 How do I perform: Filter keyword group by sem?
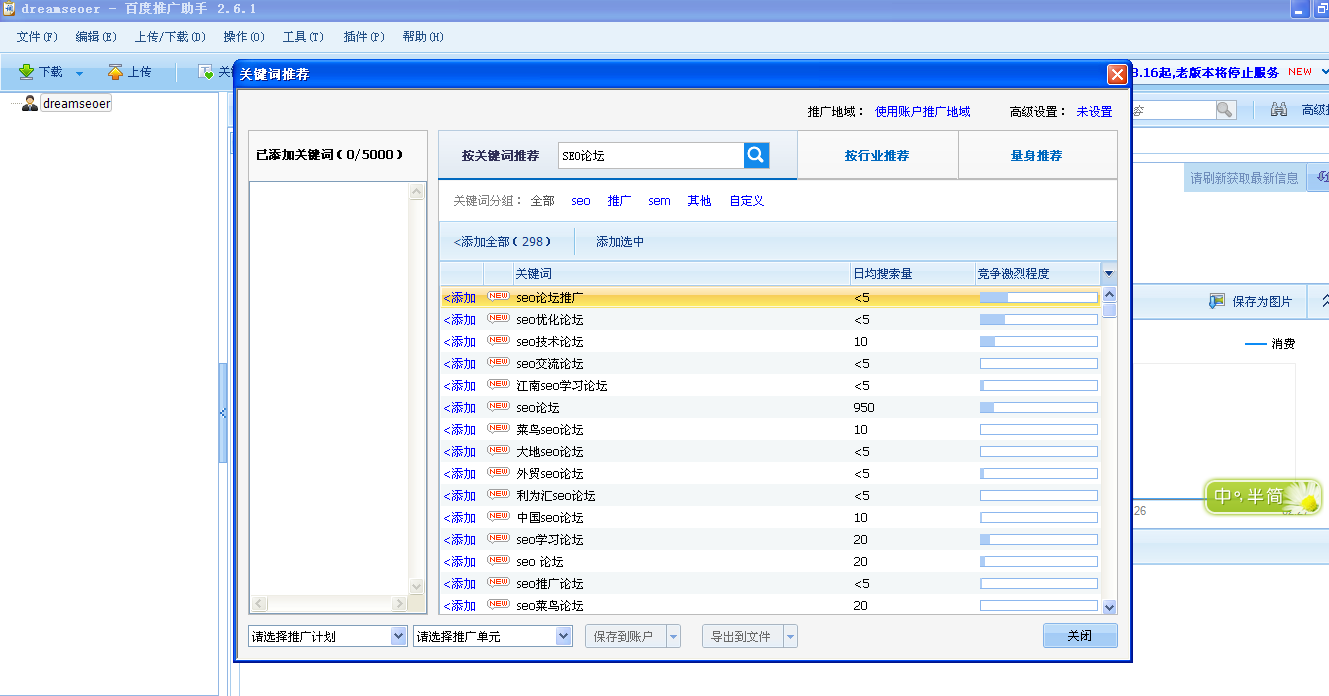pyautogui.click(x=659, y=201)
